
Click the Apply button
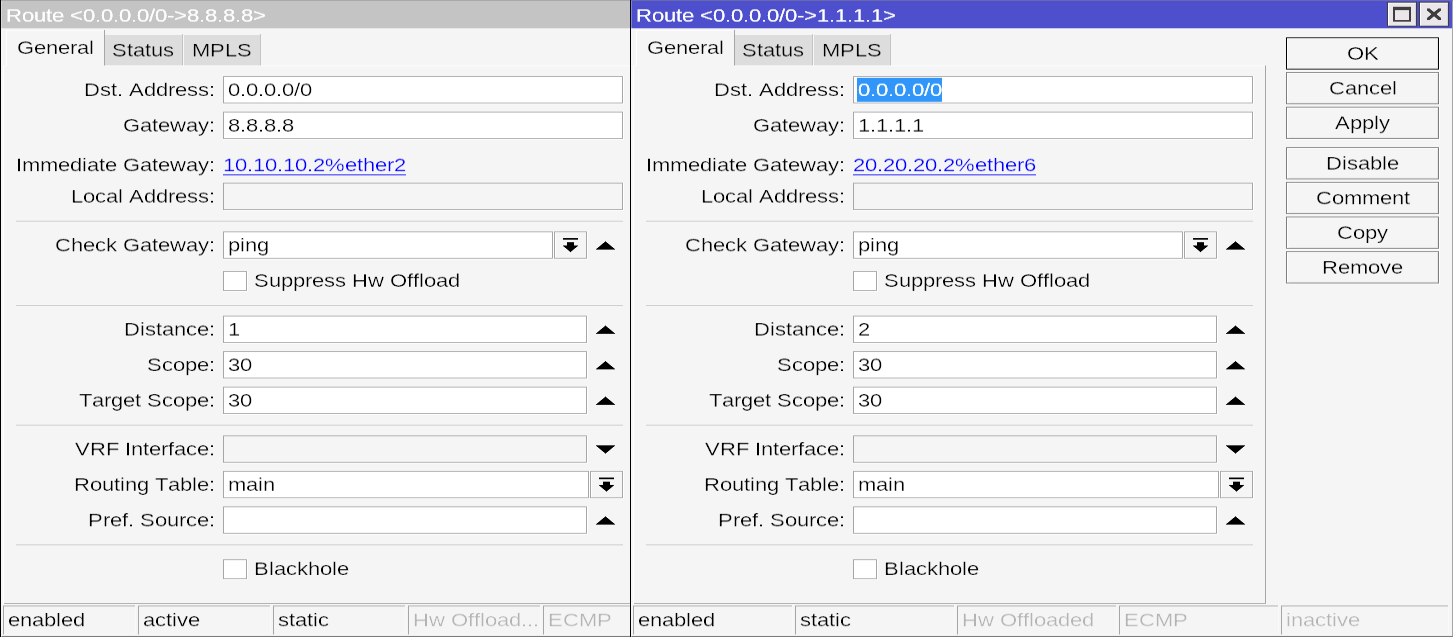tap(1362, 123)
